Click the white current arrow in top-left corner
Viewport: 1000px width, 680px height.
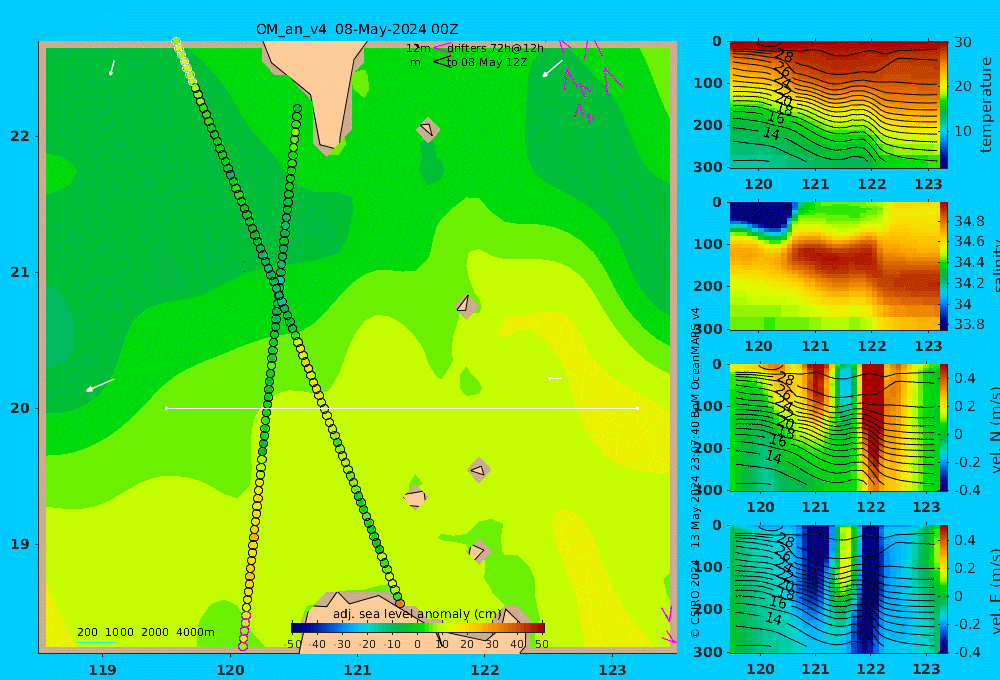pos(112,68)
